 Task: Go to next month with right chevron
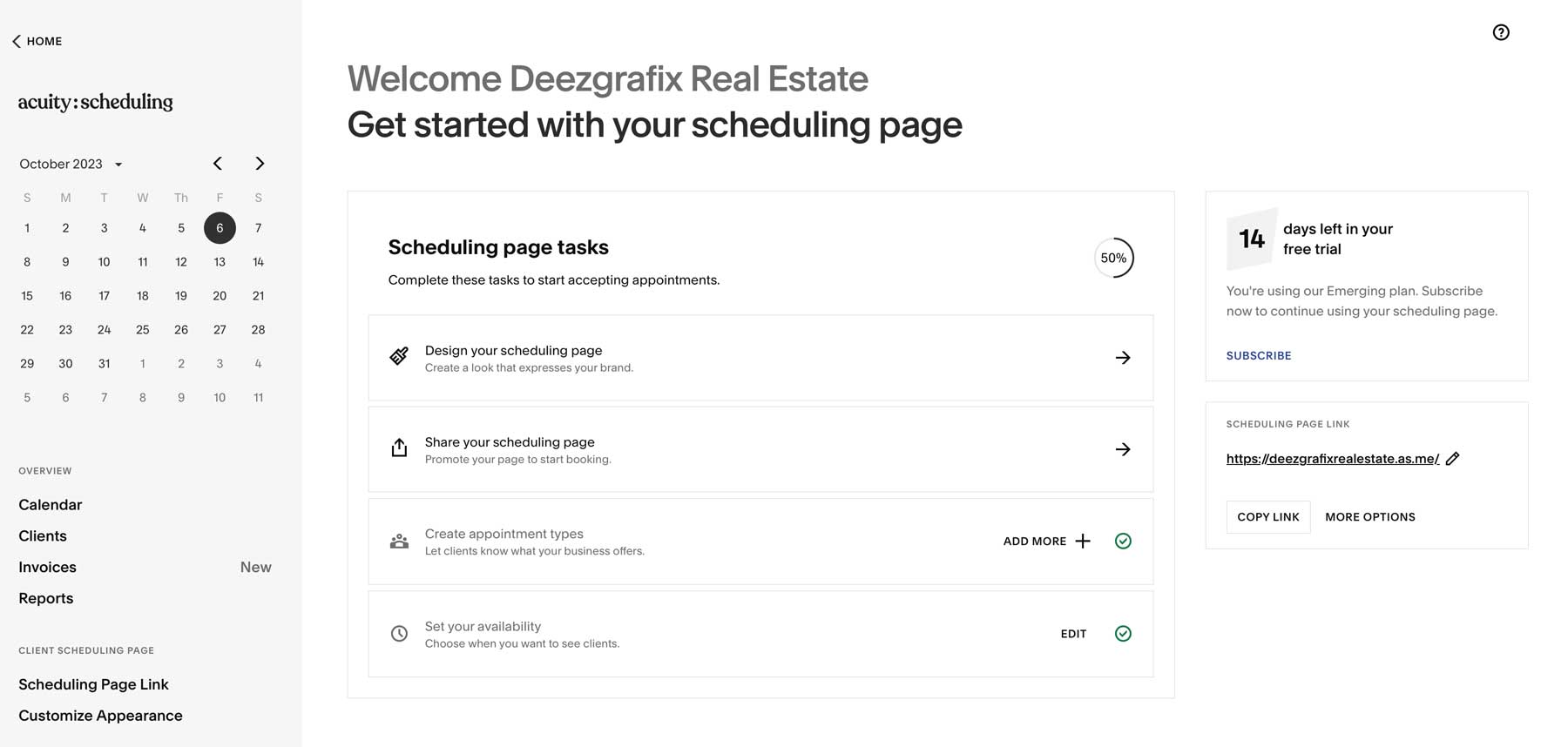(259, 163)
